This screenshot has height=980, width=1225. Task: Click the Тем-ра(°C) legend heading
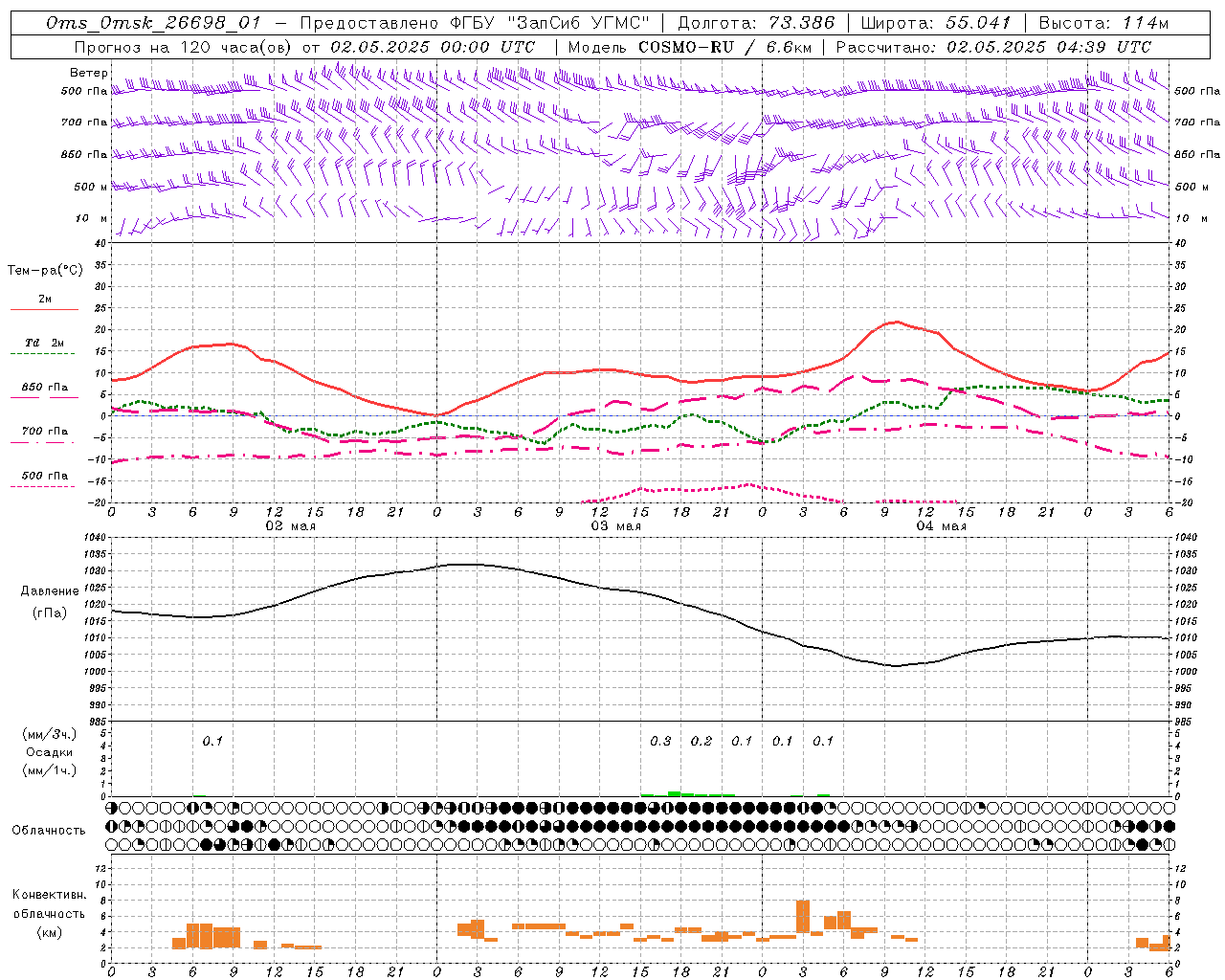click(x=45, y=270)
